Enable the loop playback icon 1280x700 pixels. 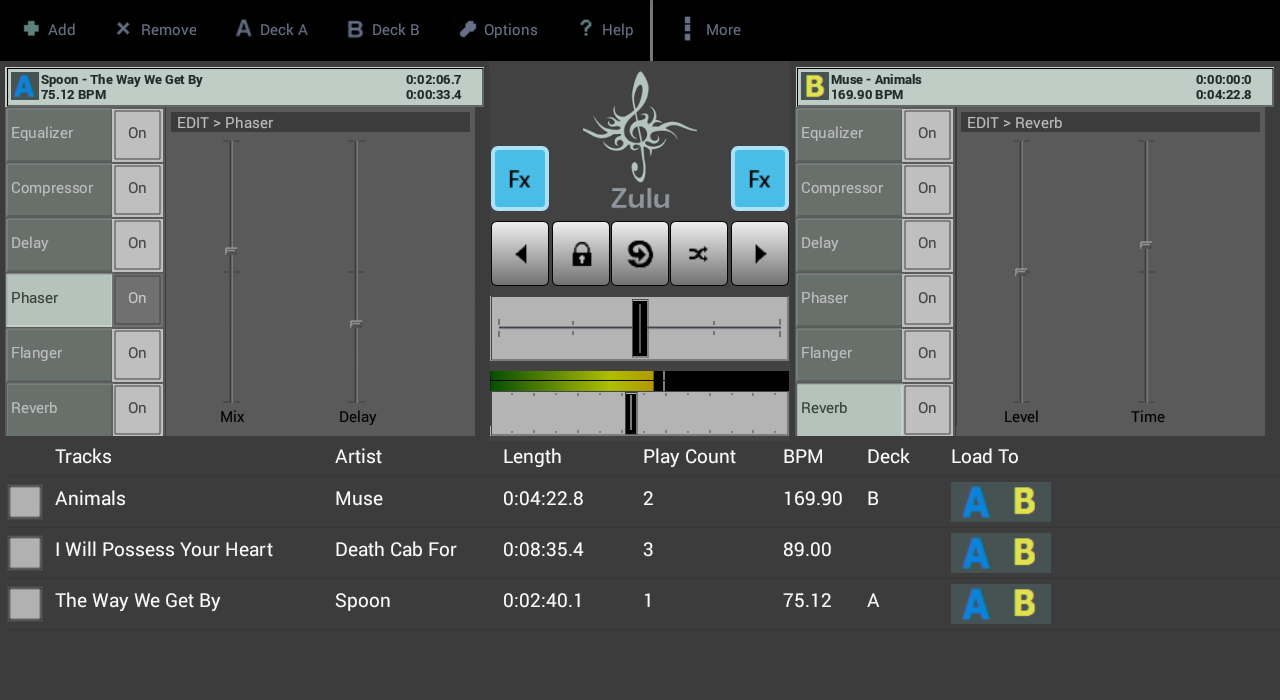(640, 253)
